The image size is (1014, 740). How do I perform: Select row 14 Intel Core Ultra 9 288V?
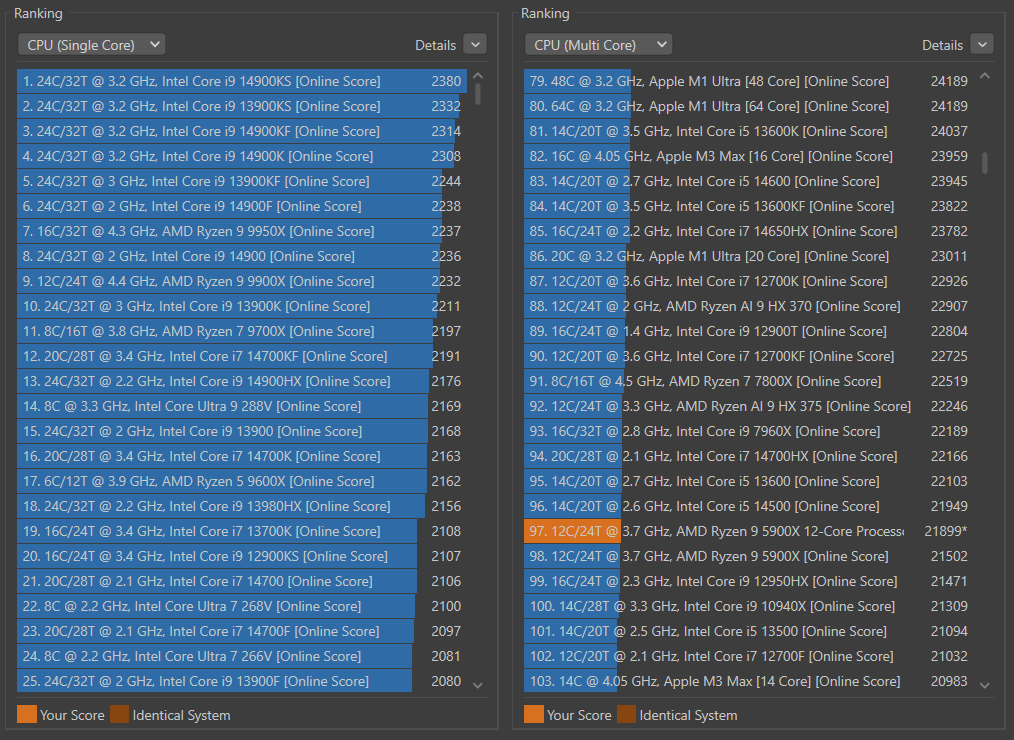coord(242,406)
